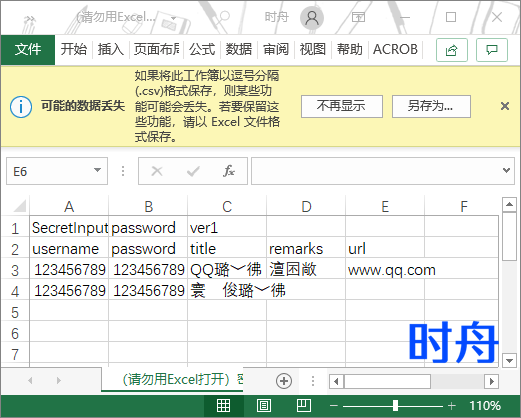Click the horizontal scrollbar thumb
Viewport: 521px width, 418px height.
pyautogui.click(x=387, y=381)
